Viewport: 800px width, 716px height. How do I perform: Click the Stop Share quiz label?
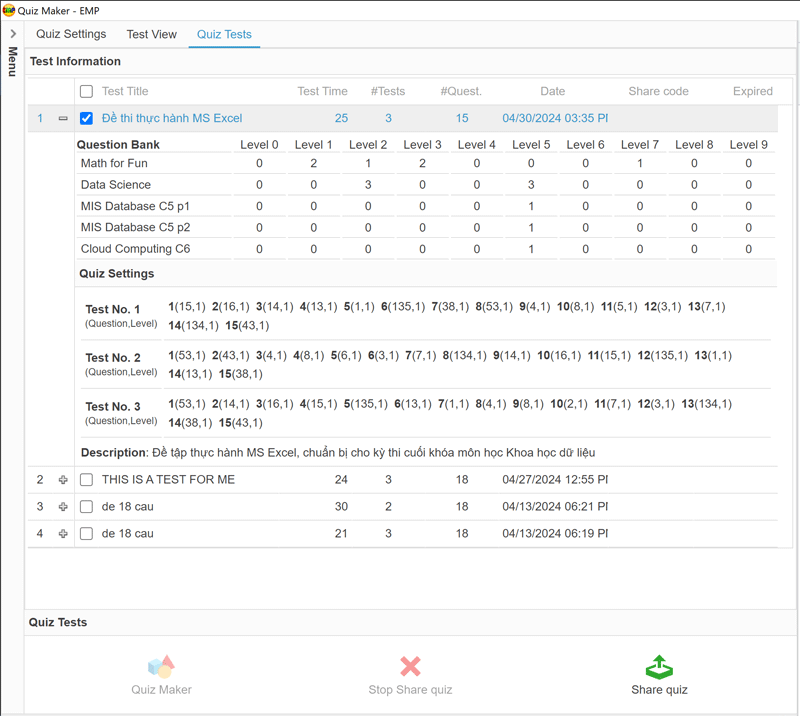[x=410, y=690]
